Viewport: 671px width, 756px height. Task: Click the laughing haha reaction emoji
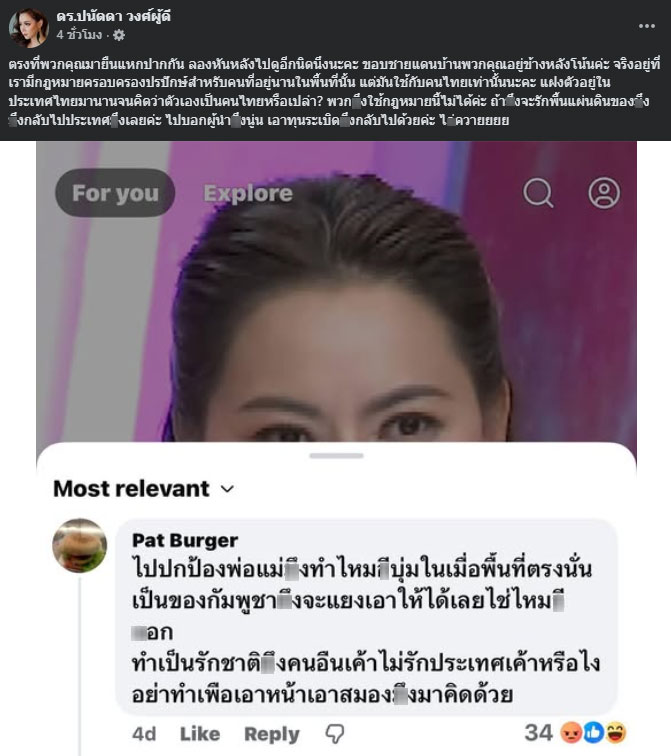tap(616, 733)
